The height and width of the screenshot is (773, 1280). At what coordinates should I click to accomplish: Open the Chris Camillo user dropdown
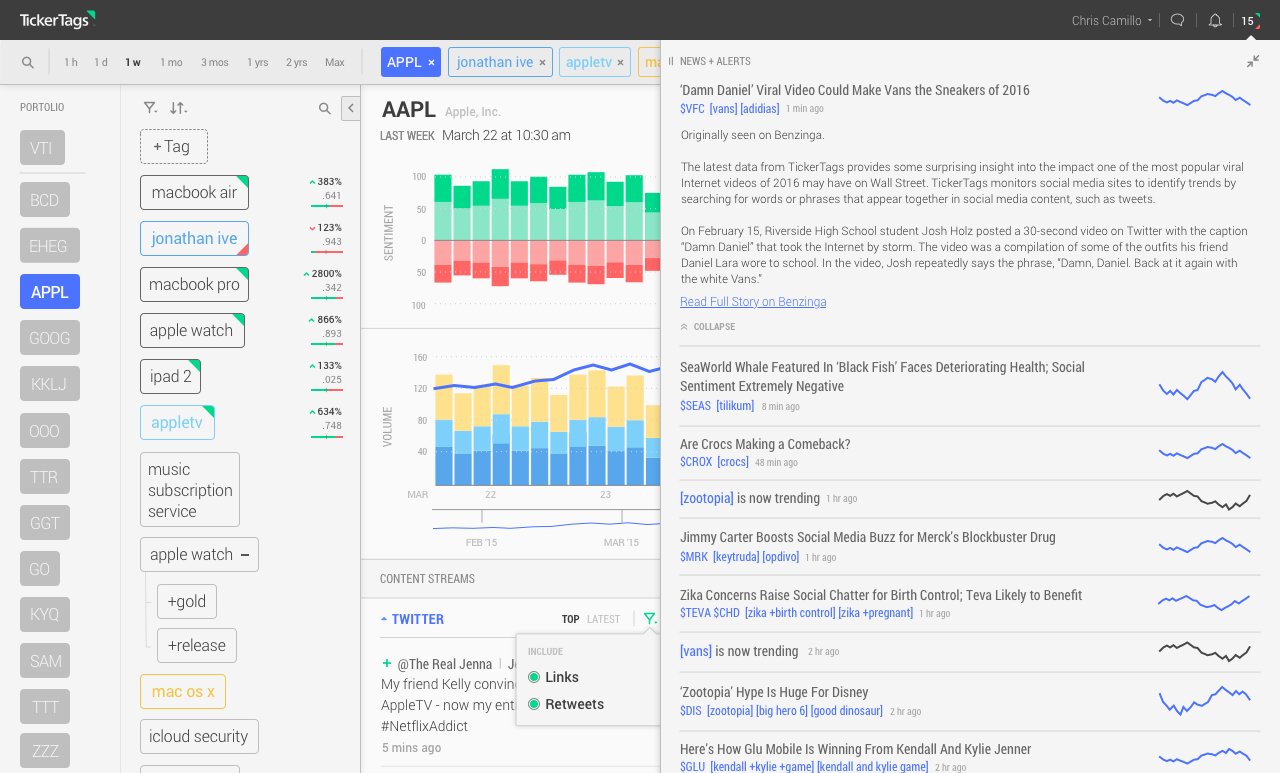1112,20
